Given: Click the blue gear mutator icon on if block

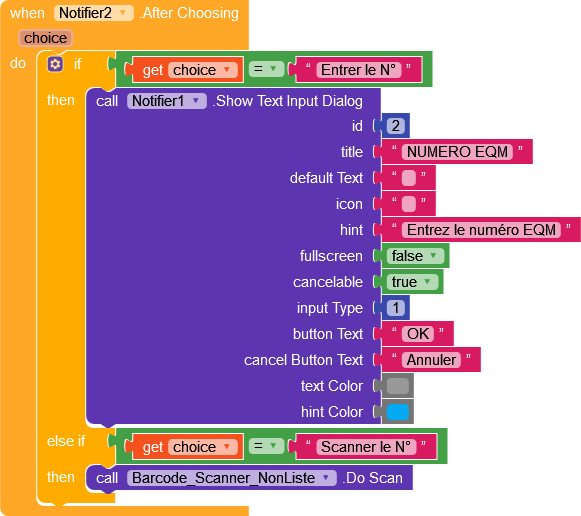Looking at the screenshot, I should click(x=55, y=64).
